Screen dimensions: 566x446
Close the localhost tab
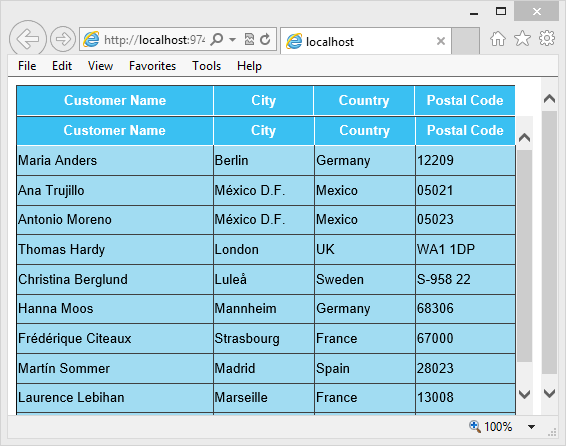[441, 41]
